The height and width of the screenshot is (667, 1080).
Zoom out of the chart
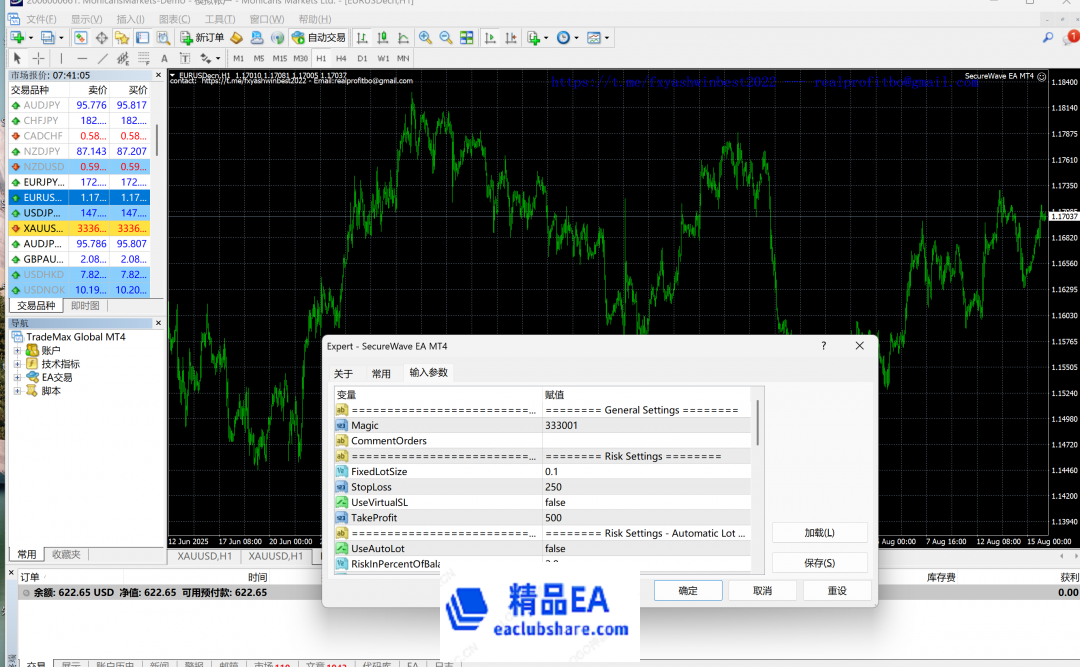(x=445, y=38)
